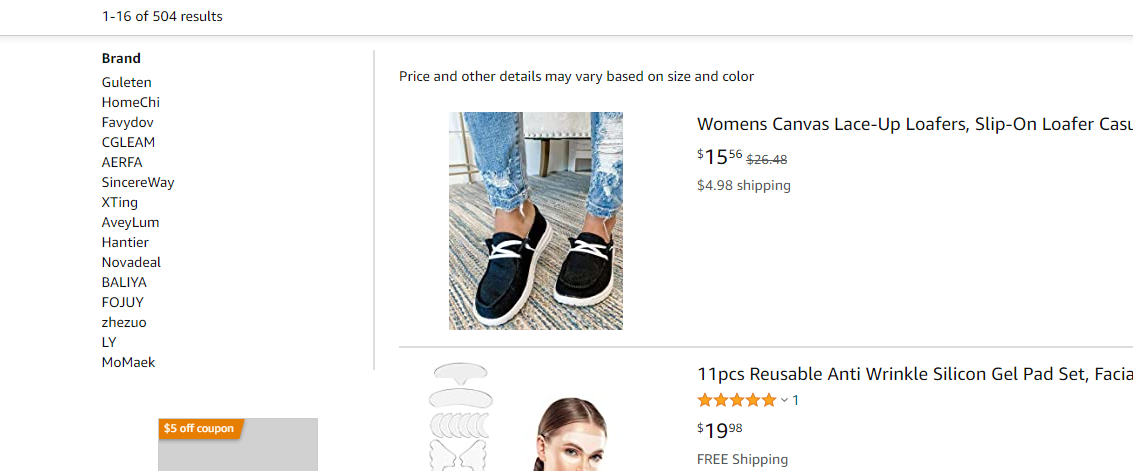Select SincereWay brand filter

click(x=138, y=182)
